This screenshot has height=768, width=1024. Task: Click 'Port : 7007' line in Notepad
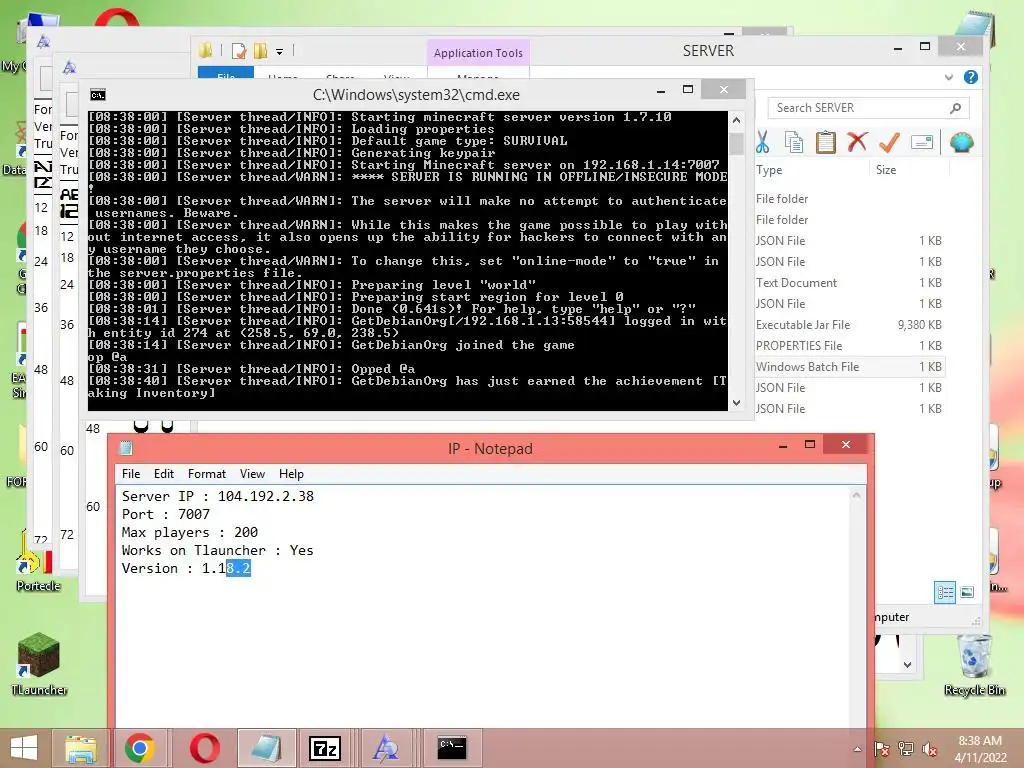[x=166, y=515]
